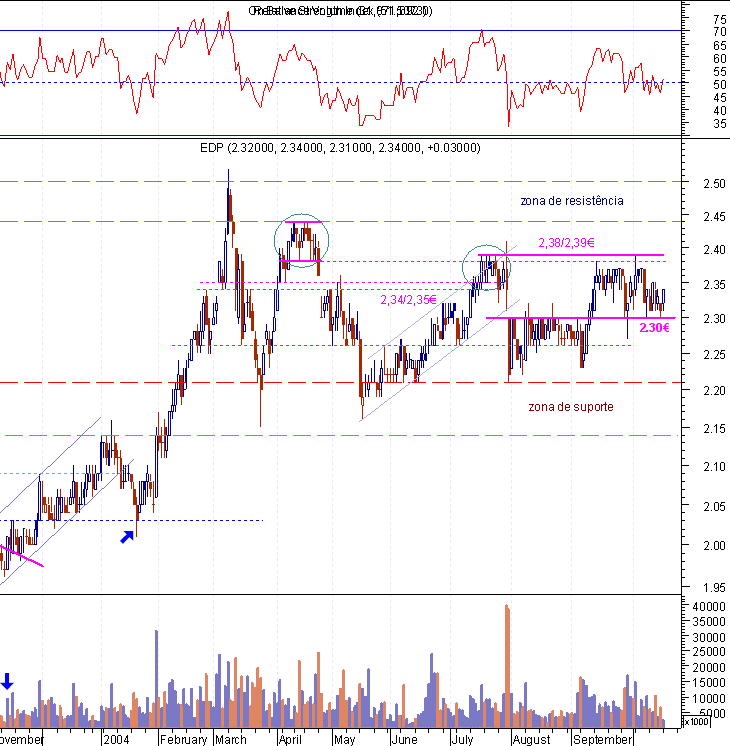Click the pink '2,38/2,39€' annotation
The image size is (730, 746).
pos(566,243)
